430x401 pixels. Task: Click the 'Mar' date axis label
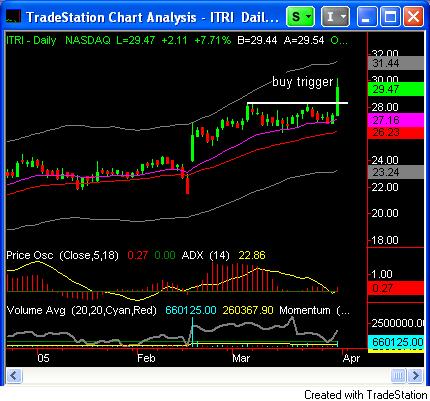point(241,358)
